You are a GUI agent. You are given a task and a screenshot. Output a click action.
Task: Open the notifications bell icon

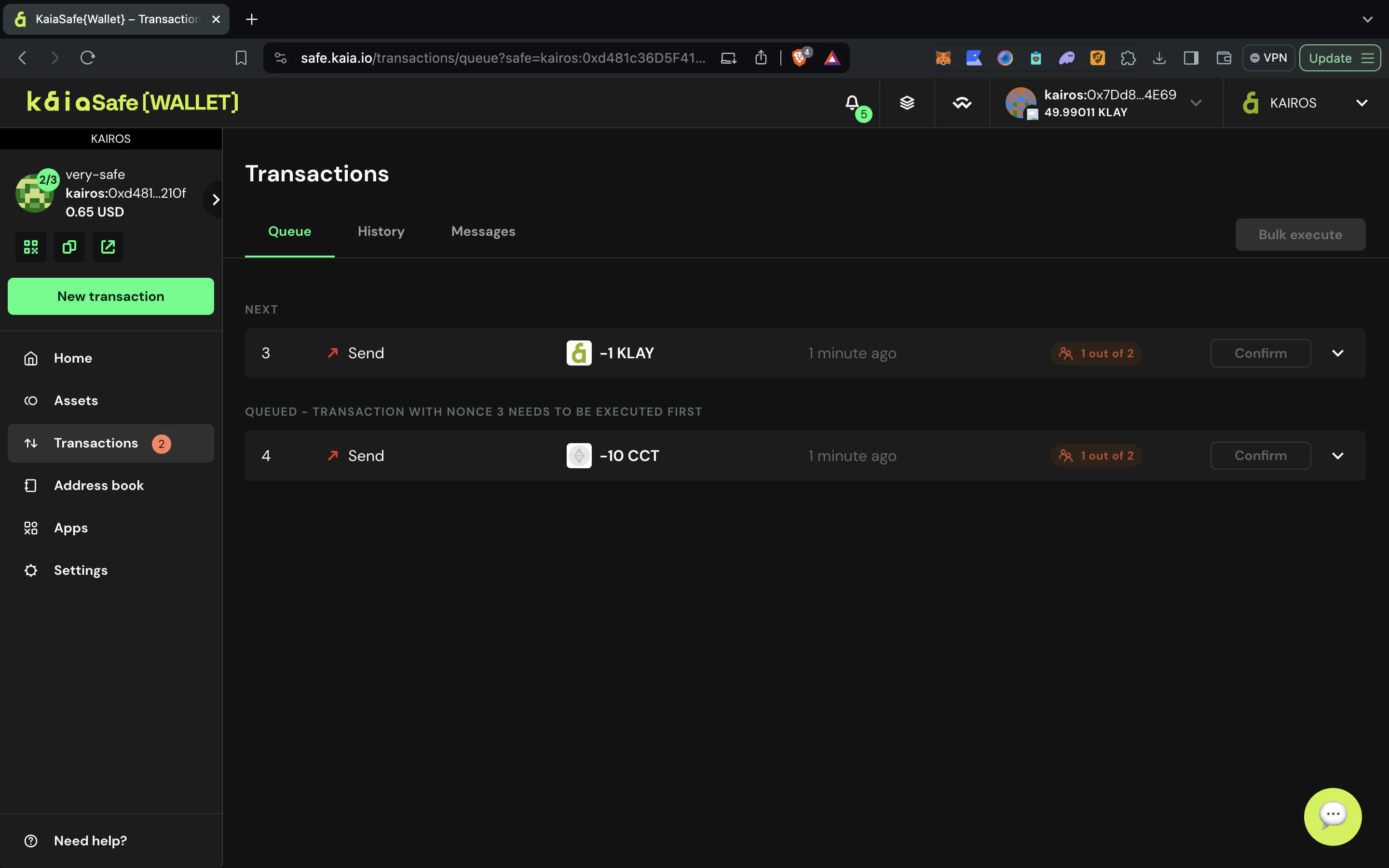click(852, 103)
